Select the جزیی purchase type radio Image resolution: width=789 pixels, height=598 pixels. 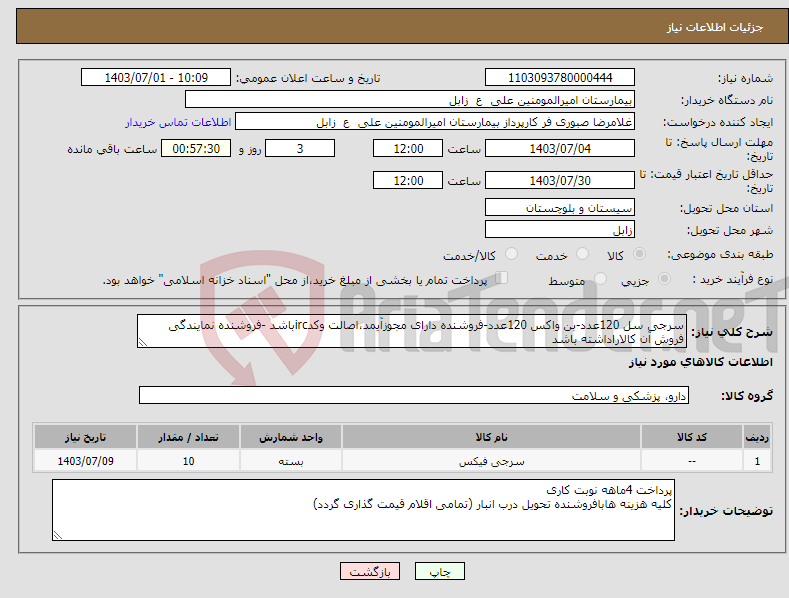pyautogui.click(x=664, y=278)
